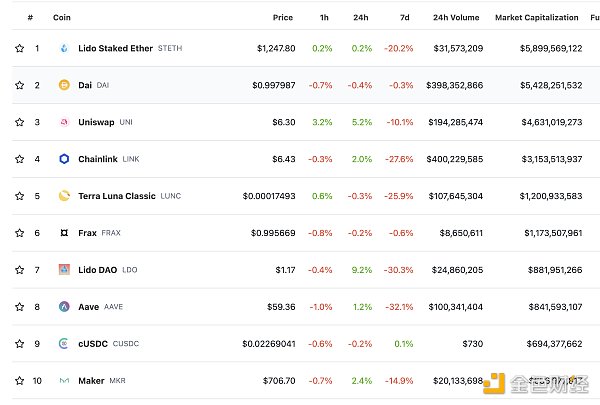Click 24h volume $400,229,585
The height and width of the screenshot is (405, 600).
(x=455, y=159)
